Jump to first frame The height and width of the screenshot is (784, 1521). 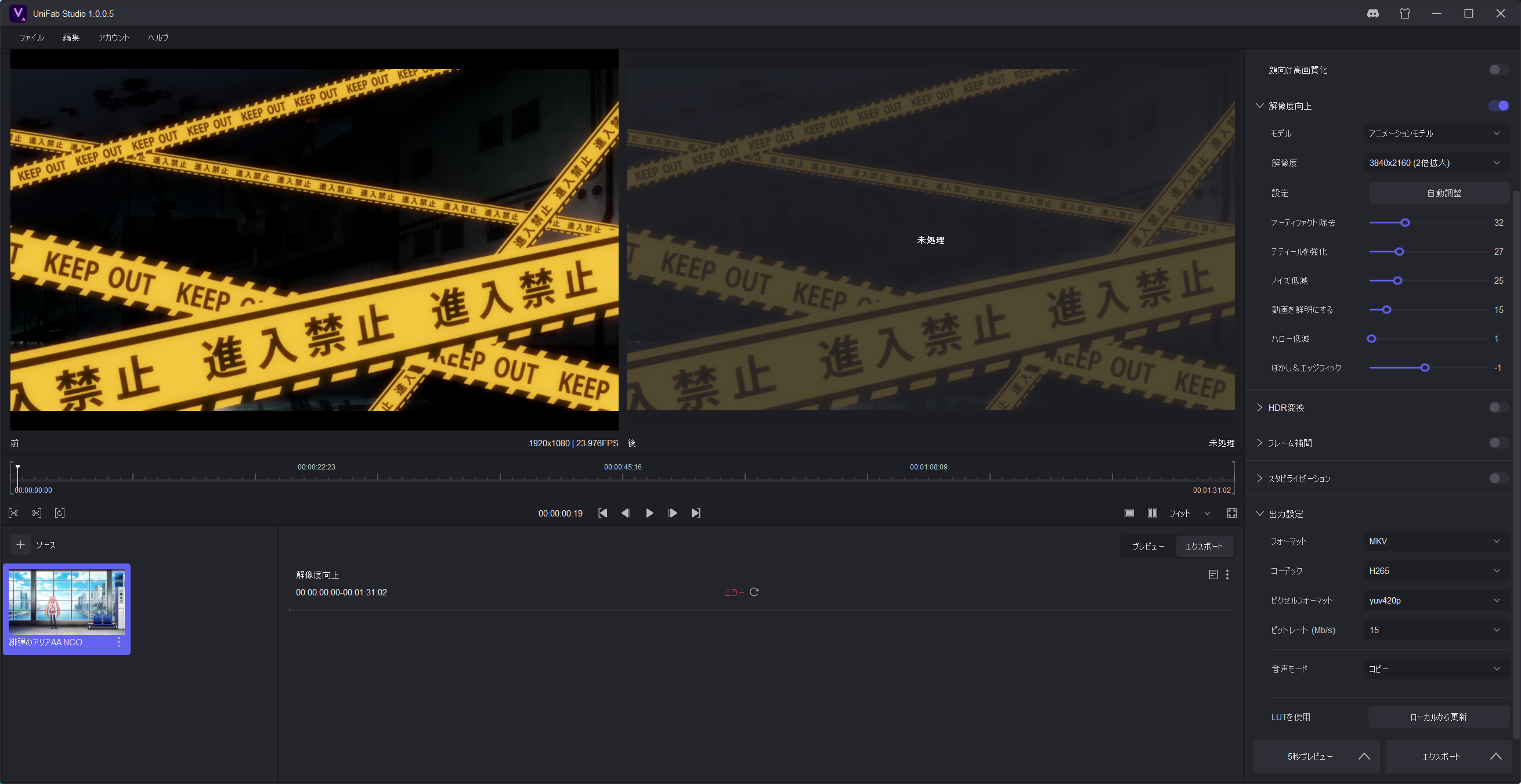tap(602, 513)
